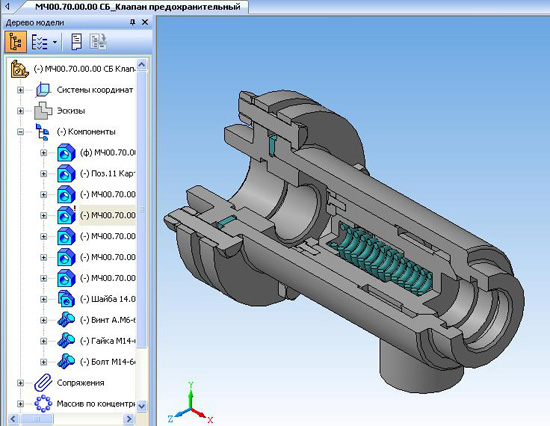The height and width of the screenshot is (426, 550).
Task: Select the highlighted (-) МЧ00.70.00 component
Action: click(x=108, y=215)
